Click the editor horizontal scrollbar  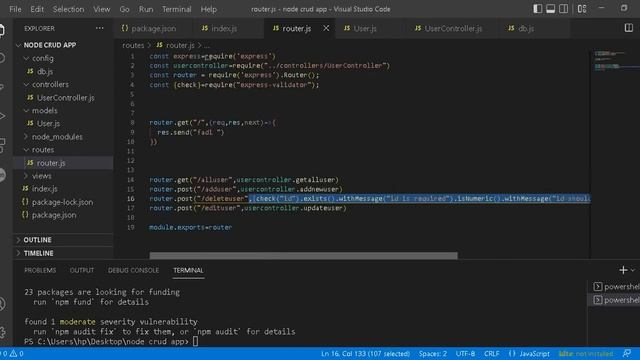point(303,256)
